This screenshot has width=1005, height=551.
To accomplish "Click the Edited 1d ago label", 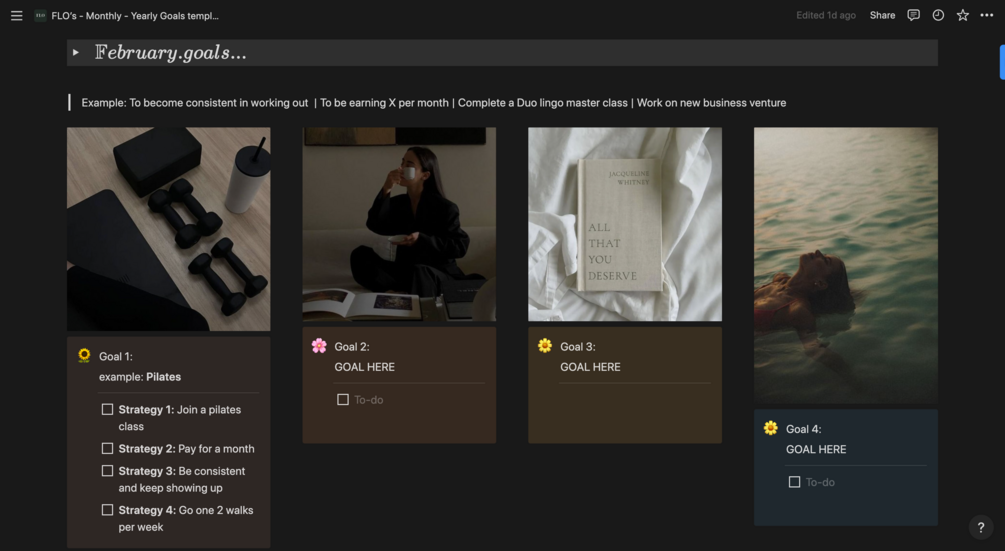I will pyautogui.click(x=826, y=15).
